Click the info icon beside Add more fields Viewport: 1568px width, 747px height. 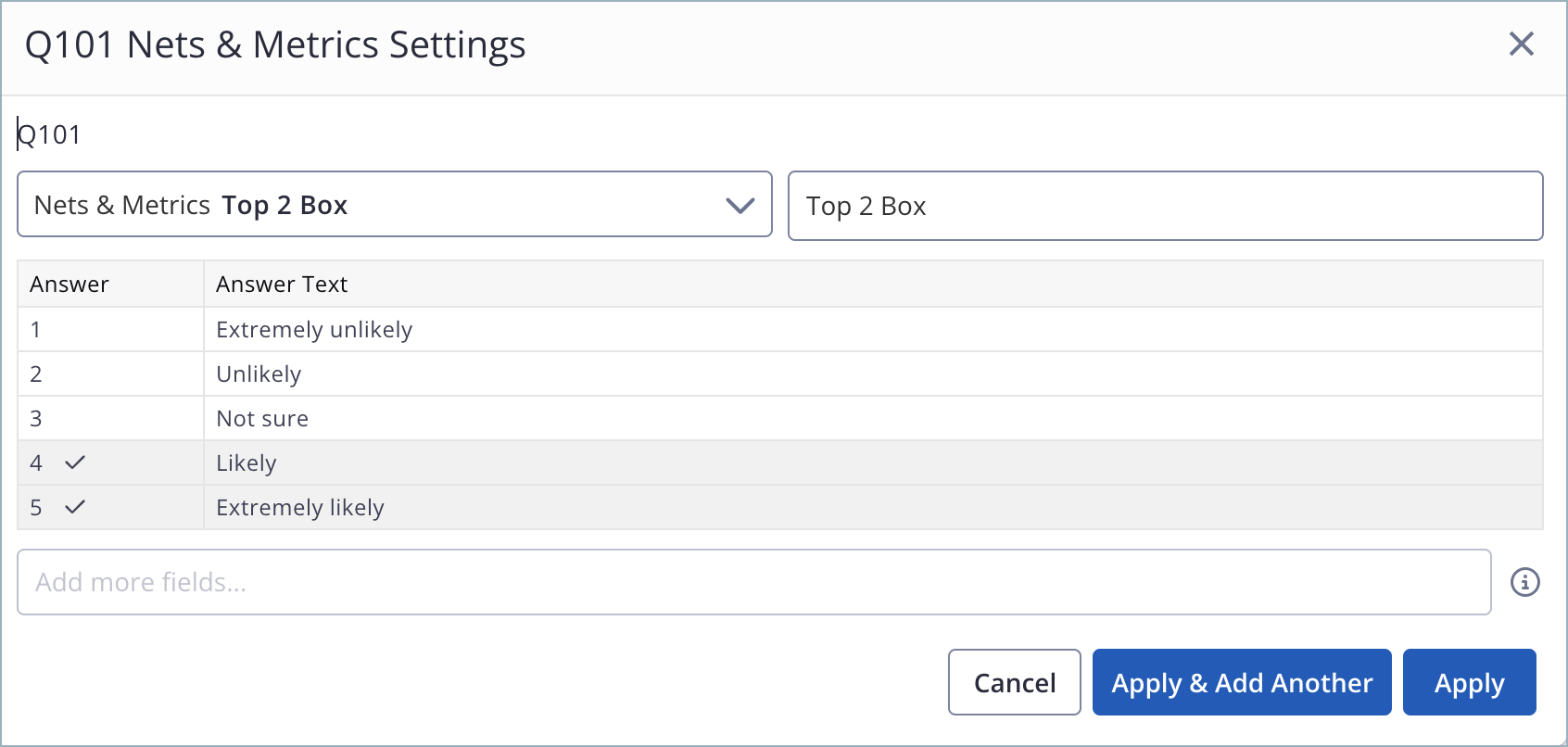coord(1524,582)
